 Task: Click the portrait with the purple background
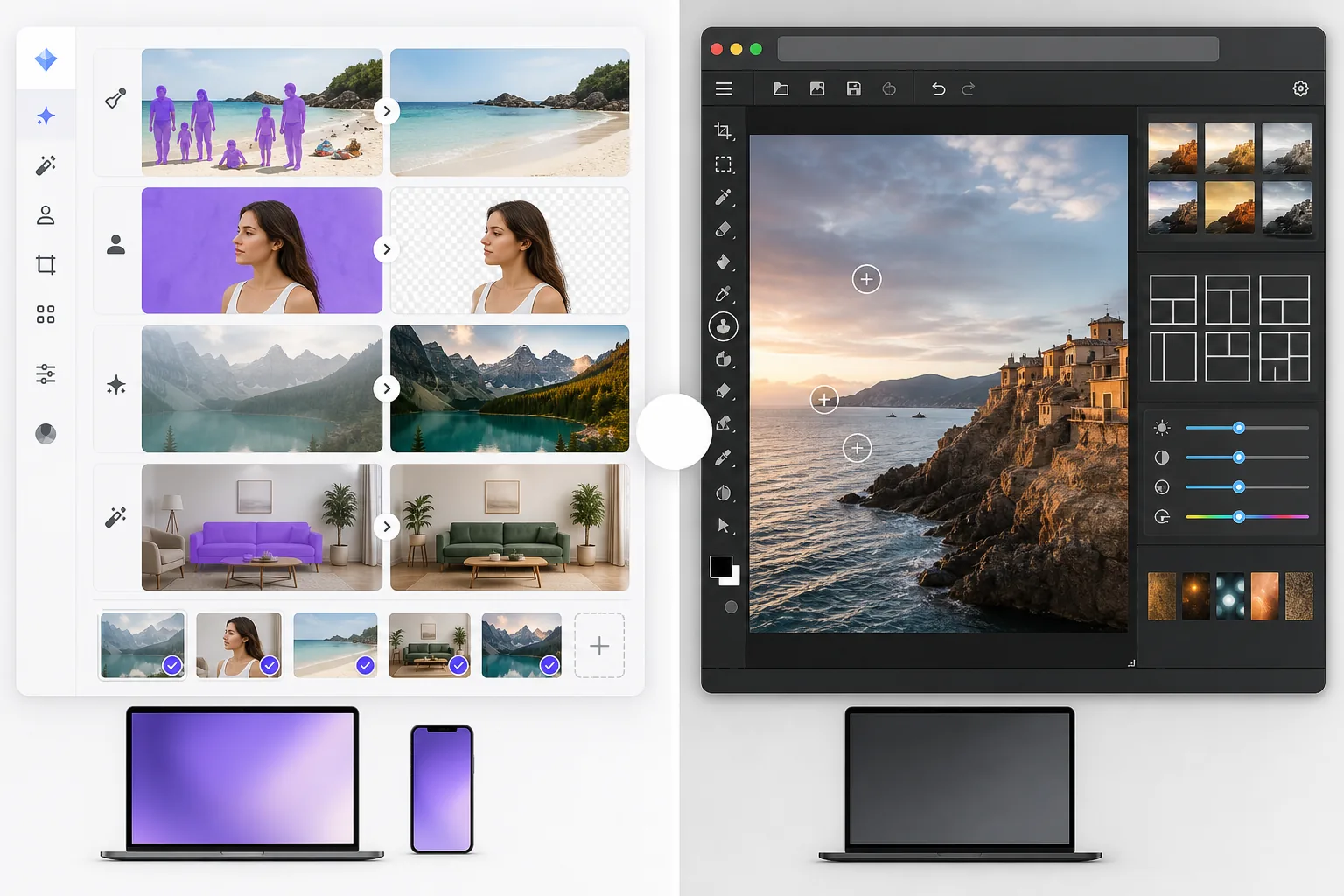(262, 250)
